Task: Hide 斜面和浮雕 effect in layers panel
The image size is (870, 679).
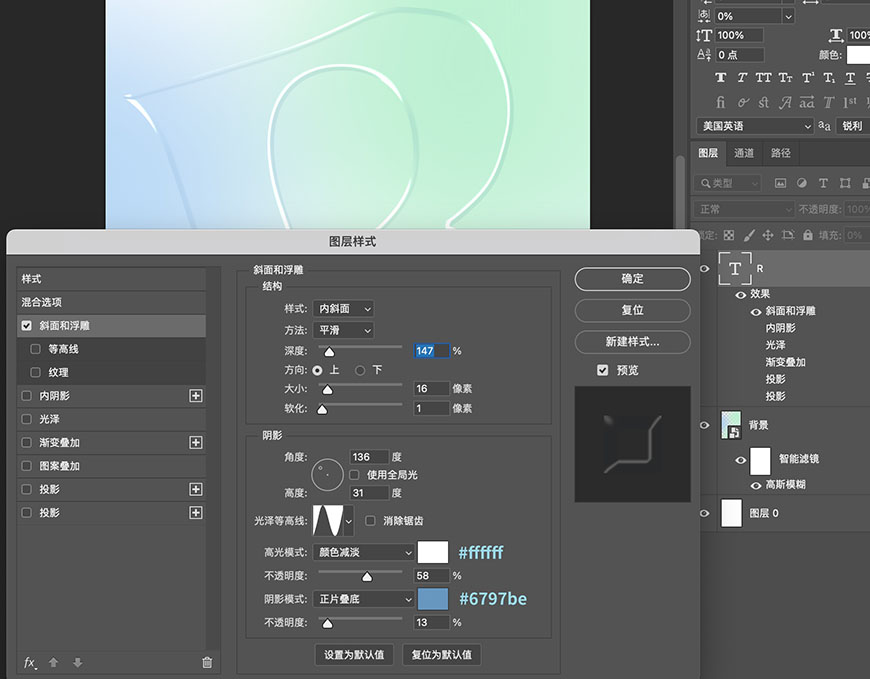Action: [756, 312]
